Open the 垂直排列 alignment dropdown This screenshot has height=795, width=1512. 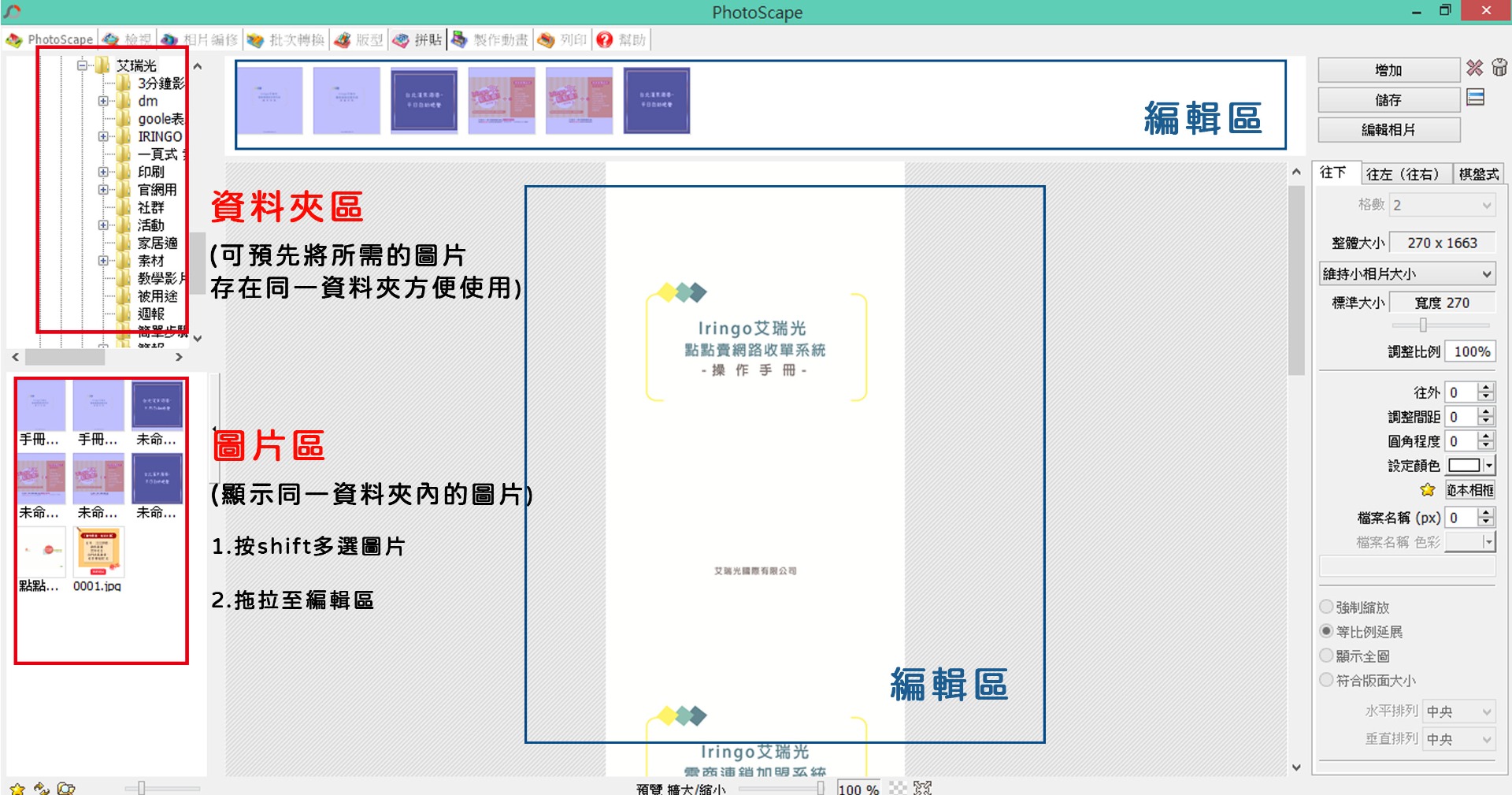(x=1459, y=739)
